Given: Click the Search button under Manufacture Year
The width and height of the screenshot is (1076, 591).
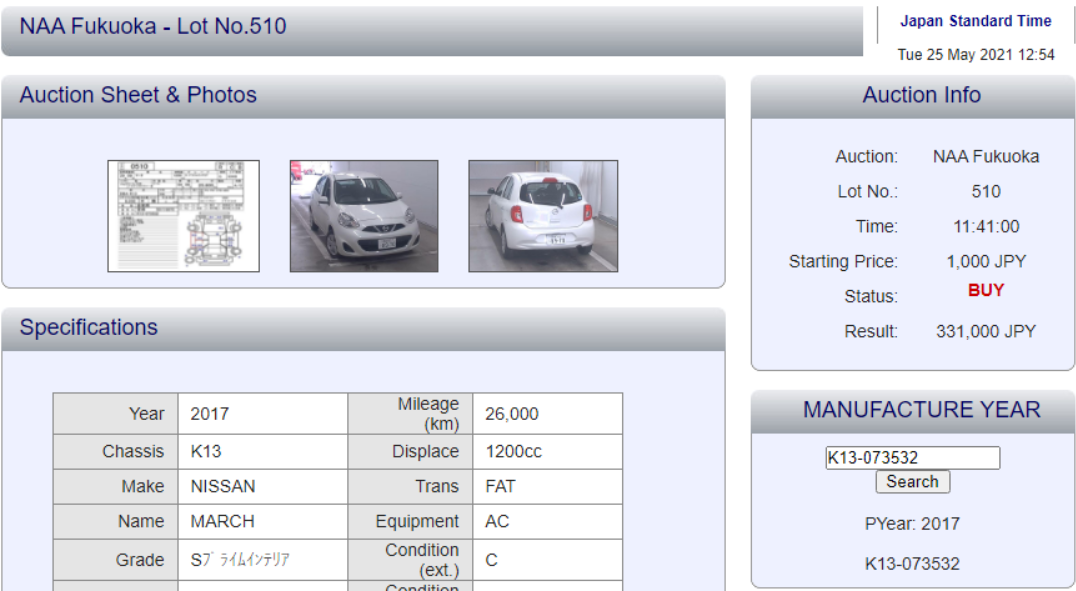Looking at the screenshot, I should (x=912, y=482).
